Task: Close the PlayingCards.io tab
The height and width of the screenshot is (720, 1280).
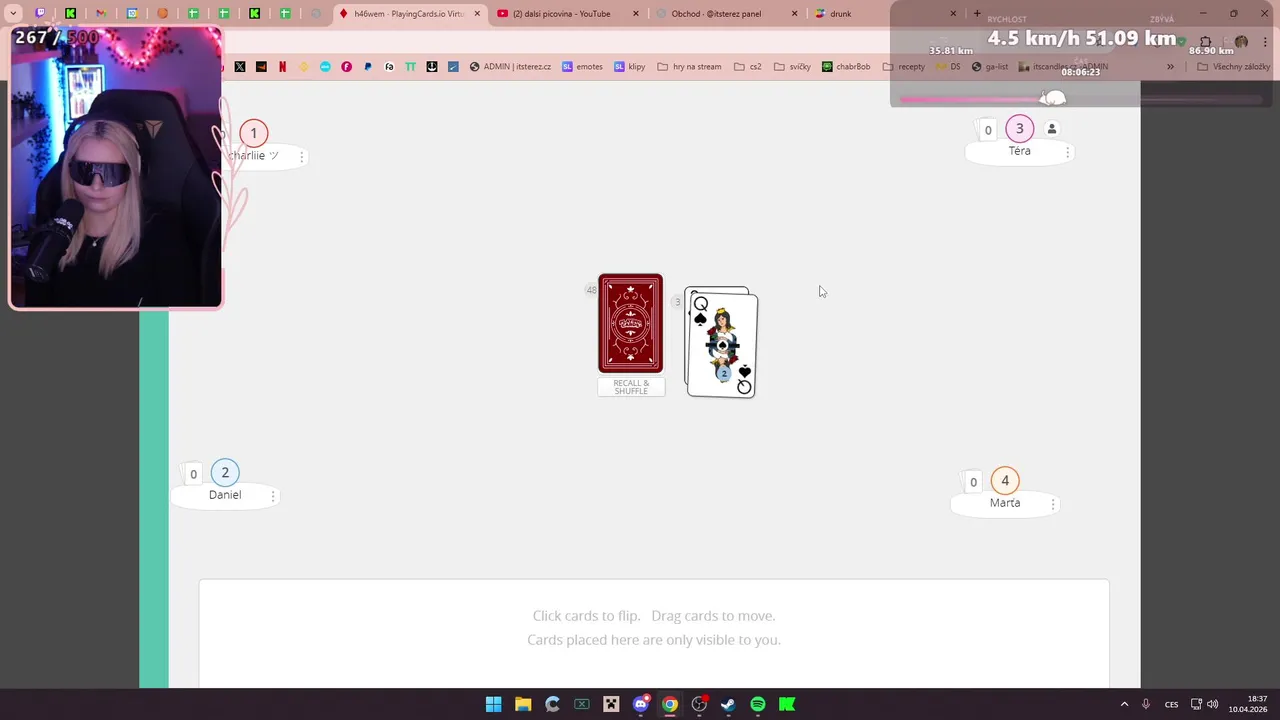Action: [x=476, y=14]
